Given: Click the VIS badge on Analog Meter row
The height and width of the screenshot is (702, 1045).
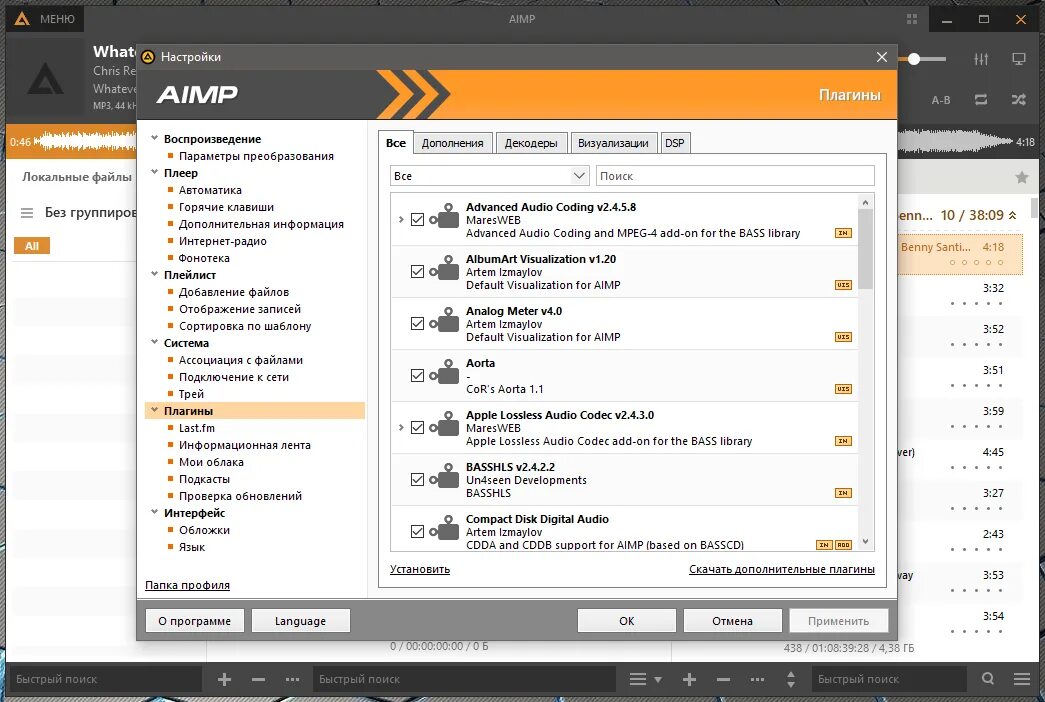Looking at the screenshot, I should point(843,337).
